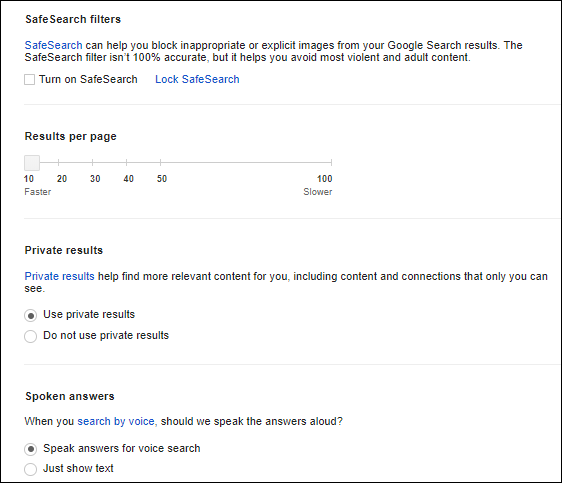The height and width of the screenshot is (483, 562).
Task: Click the Turn on SafeSearch label text
Action: (x=88, y=79)
